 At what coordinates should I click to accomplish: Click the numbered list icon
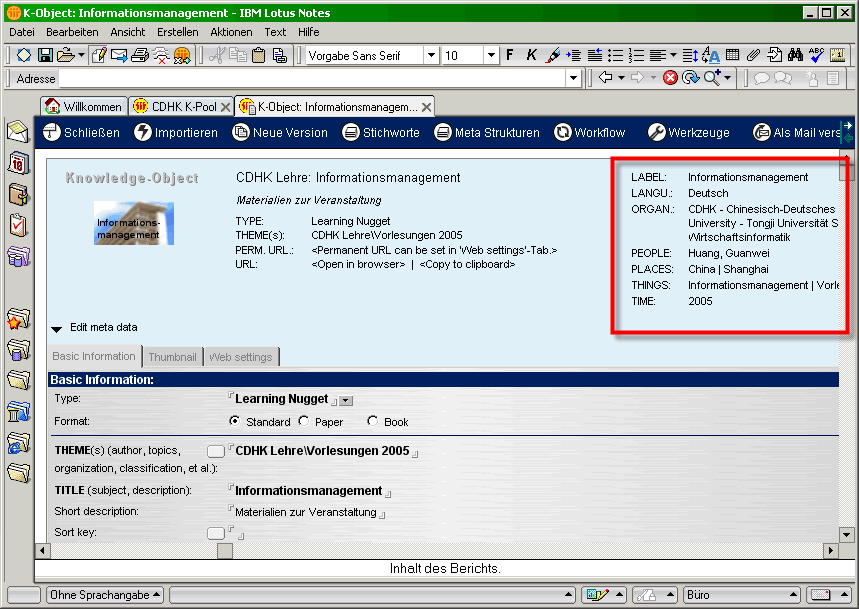[636, 55]
